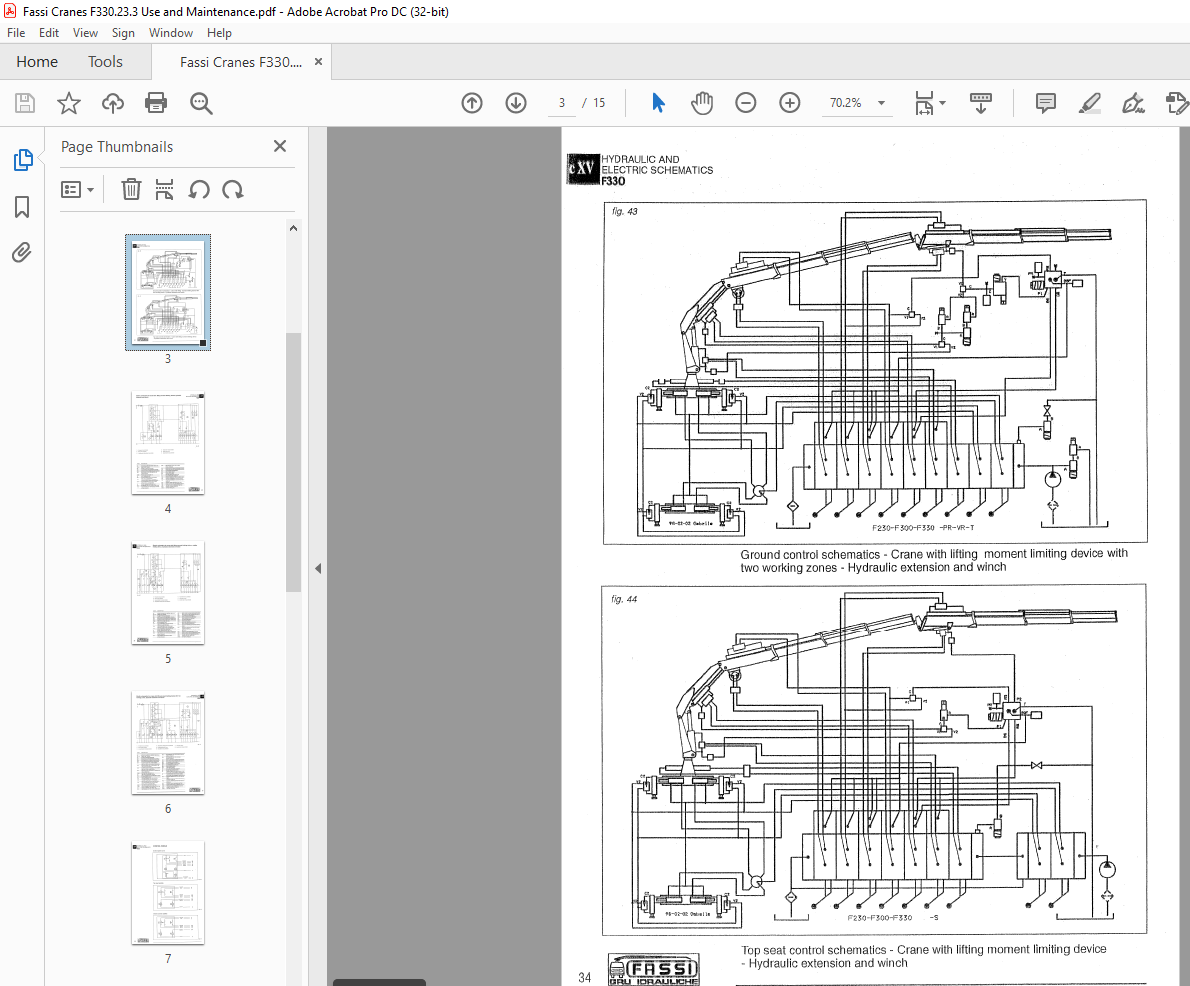Collapse the navigation pane arrow

pos(318,569)
